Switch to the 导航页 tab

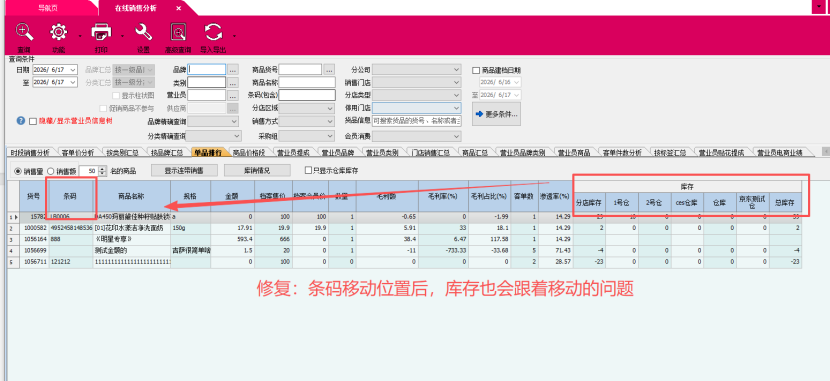point(48,8)
